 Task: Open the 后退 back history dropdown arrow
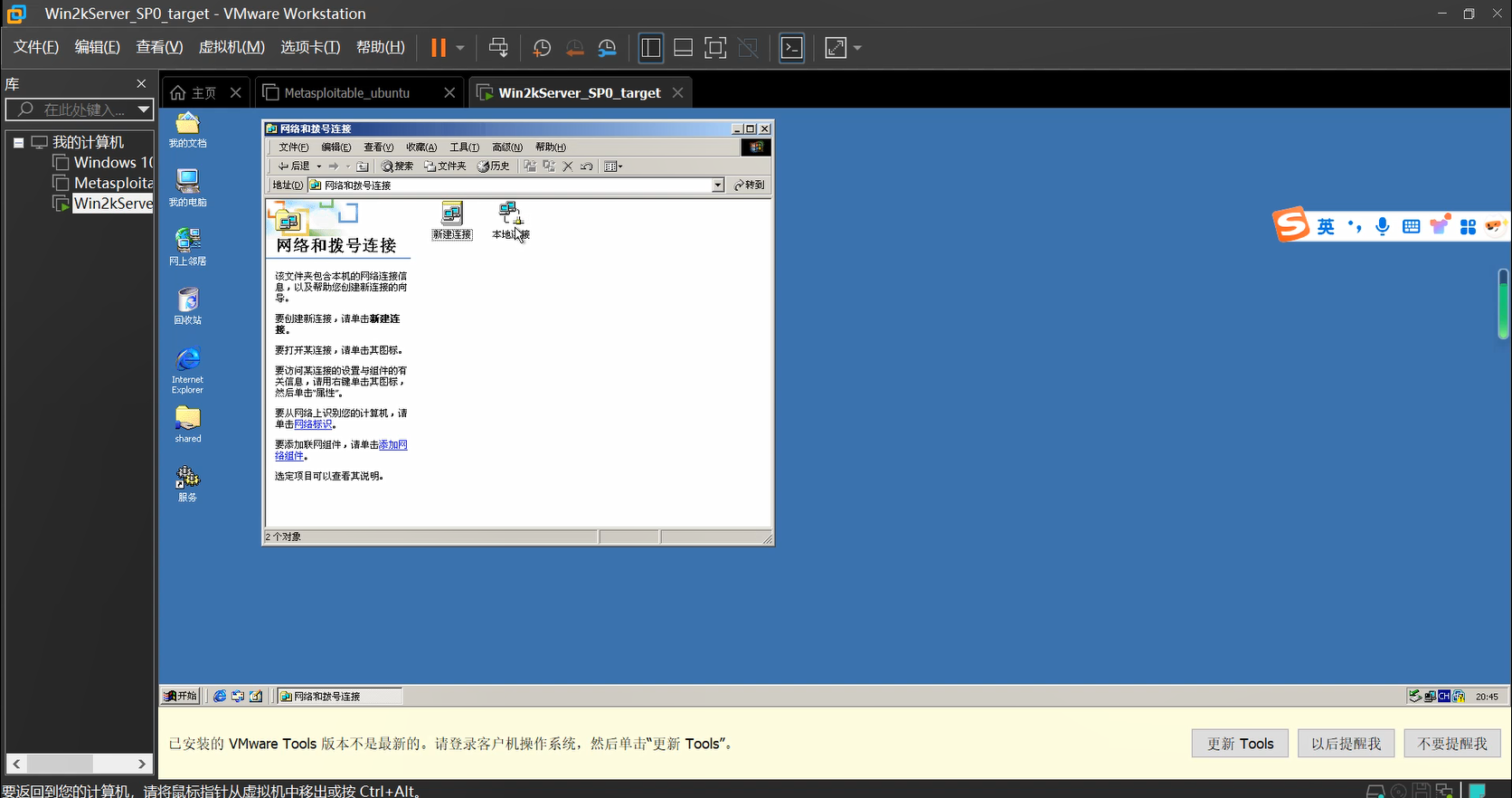319,166
